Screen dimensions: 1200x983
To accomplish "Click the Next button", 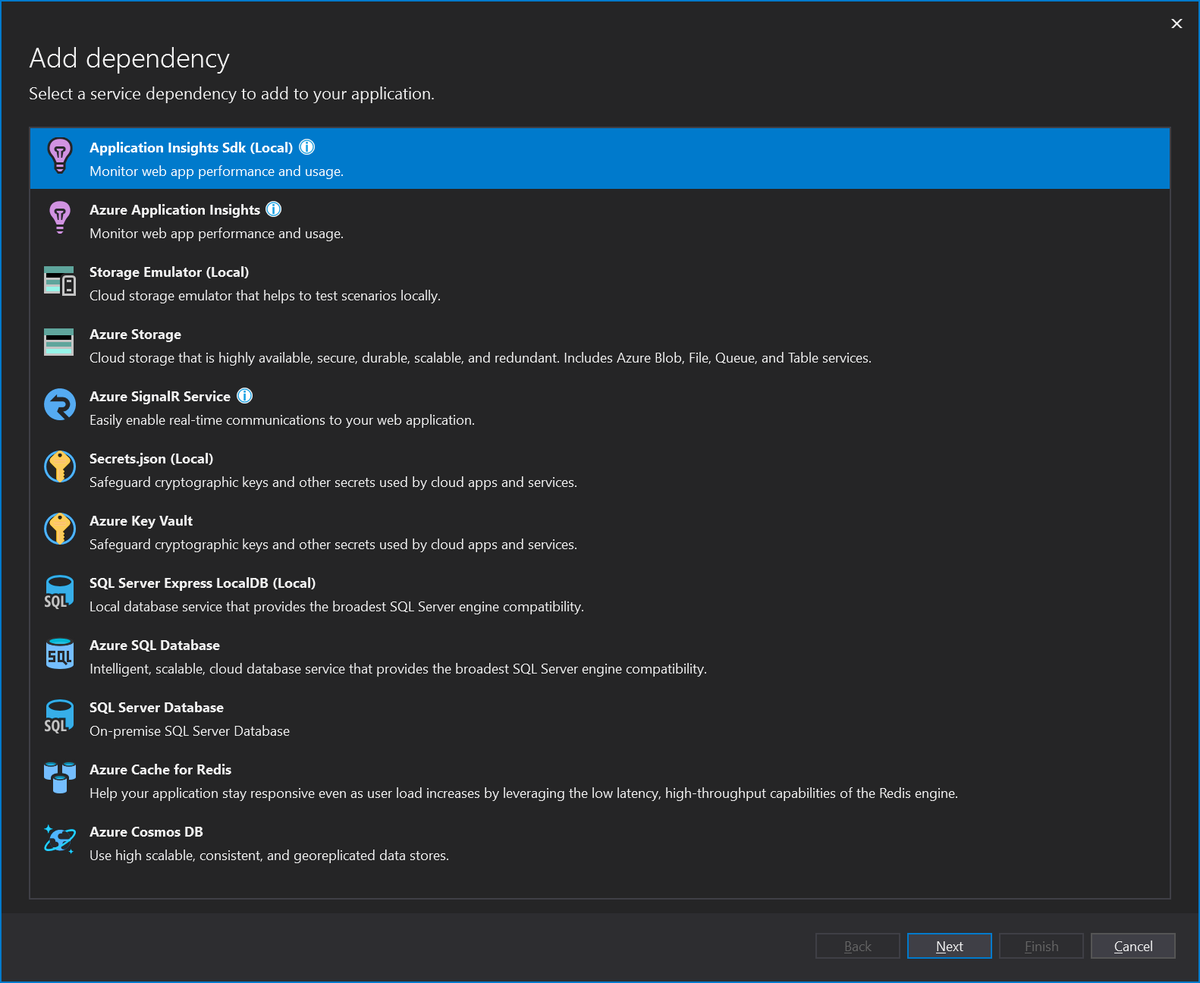I will point(949,946).
